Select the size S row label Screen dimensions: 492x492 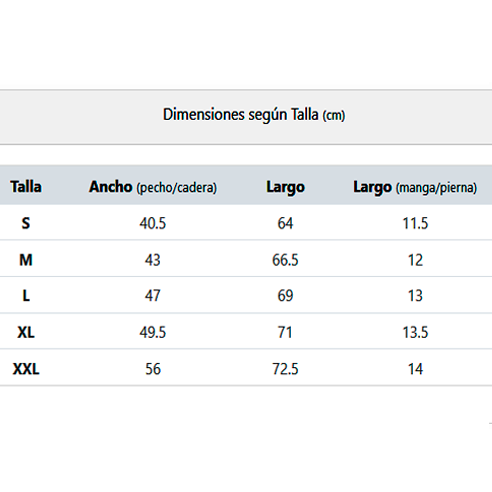click(26, 223)
